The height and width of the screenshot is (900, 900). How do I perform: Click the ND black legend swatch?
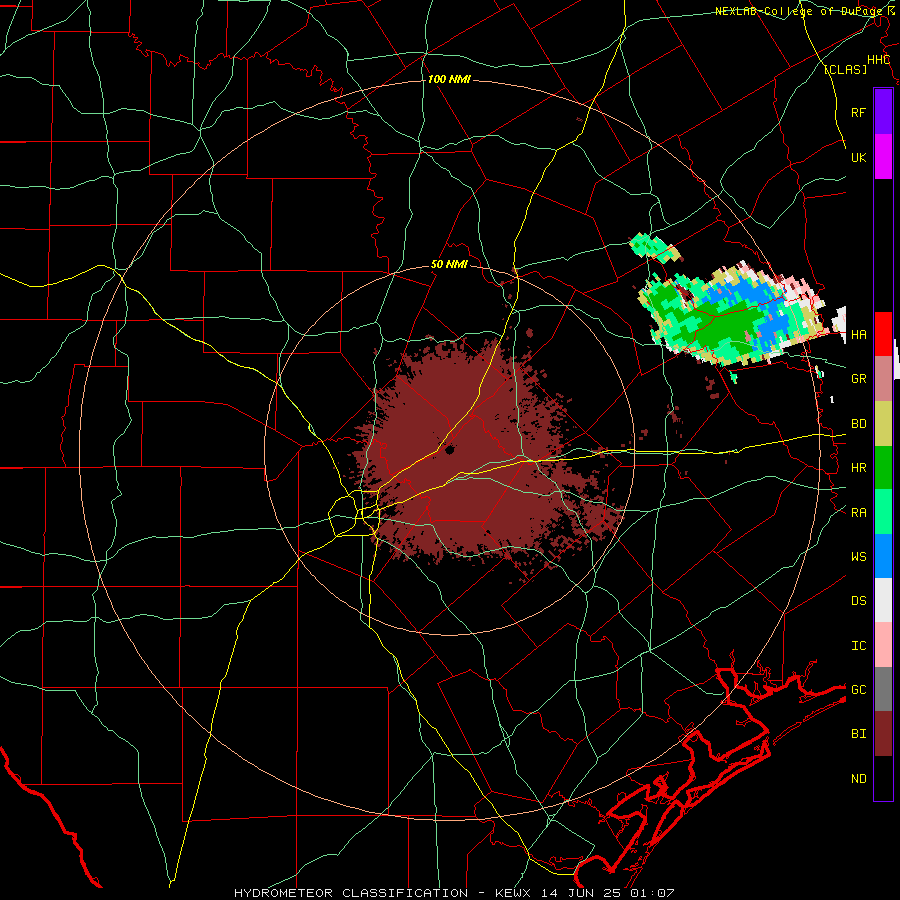tap(883, 778)
